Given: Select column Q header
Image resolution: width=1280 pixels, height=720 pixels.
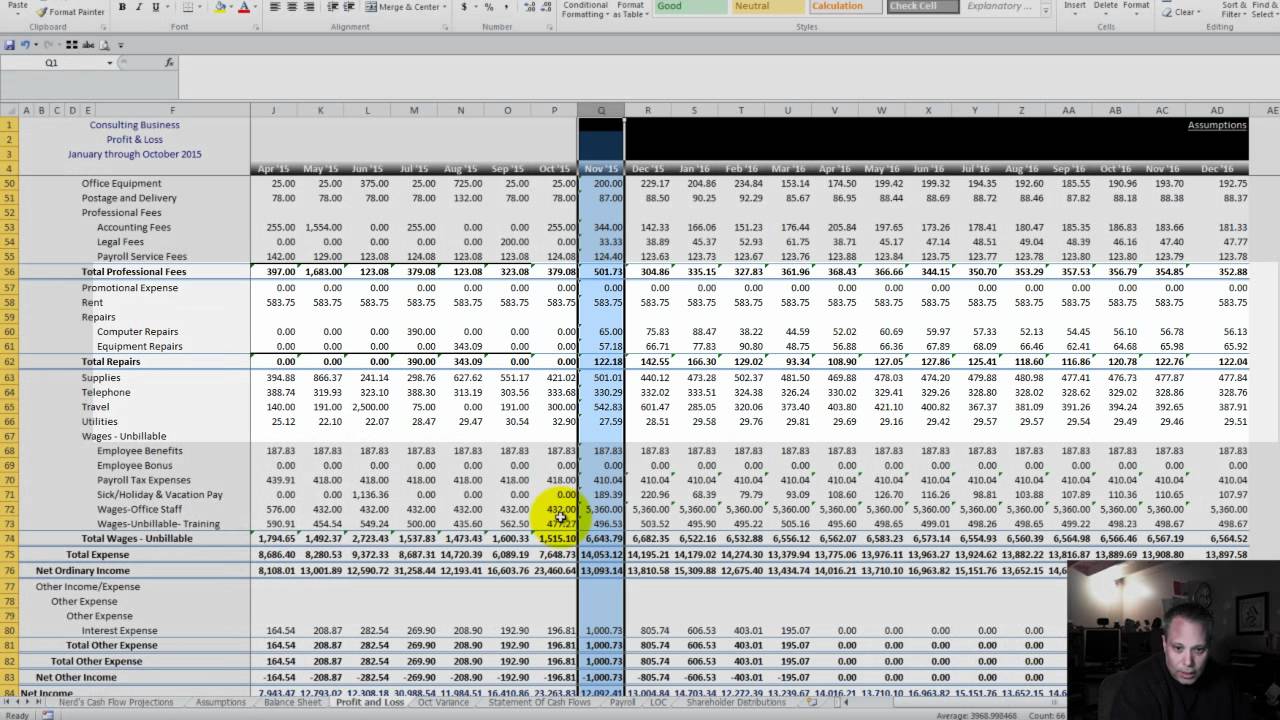Looking at the screenshot, I should coord(601,110).
